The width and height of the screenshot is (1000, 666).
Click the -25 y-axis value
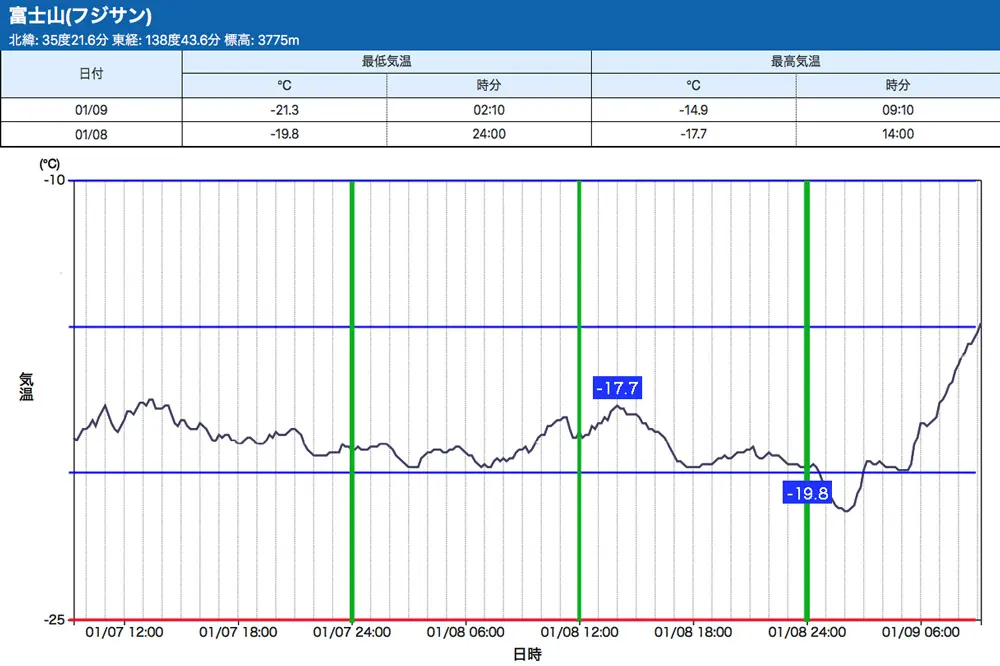click(x=54, y=619)
